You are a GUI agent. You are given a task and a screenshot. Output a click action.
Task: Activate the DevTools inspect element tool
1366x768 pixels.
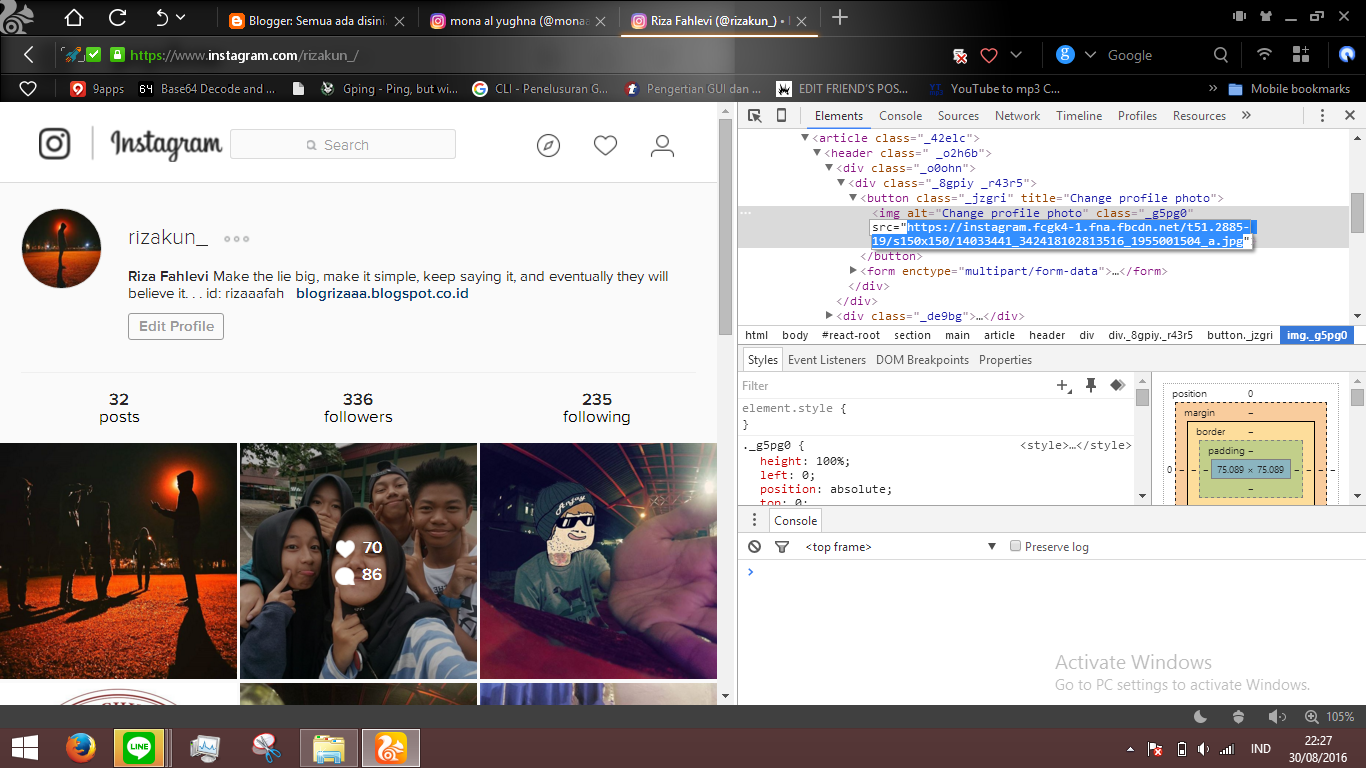[755, 116]
